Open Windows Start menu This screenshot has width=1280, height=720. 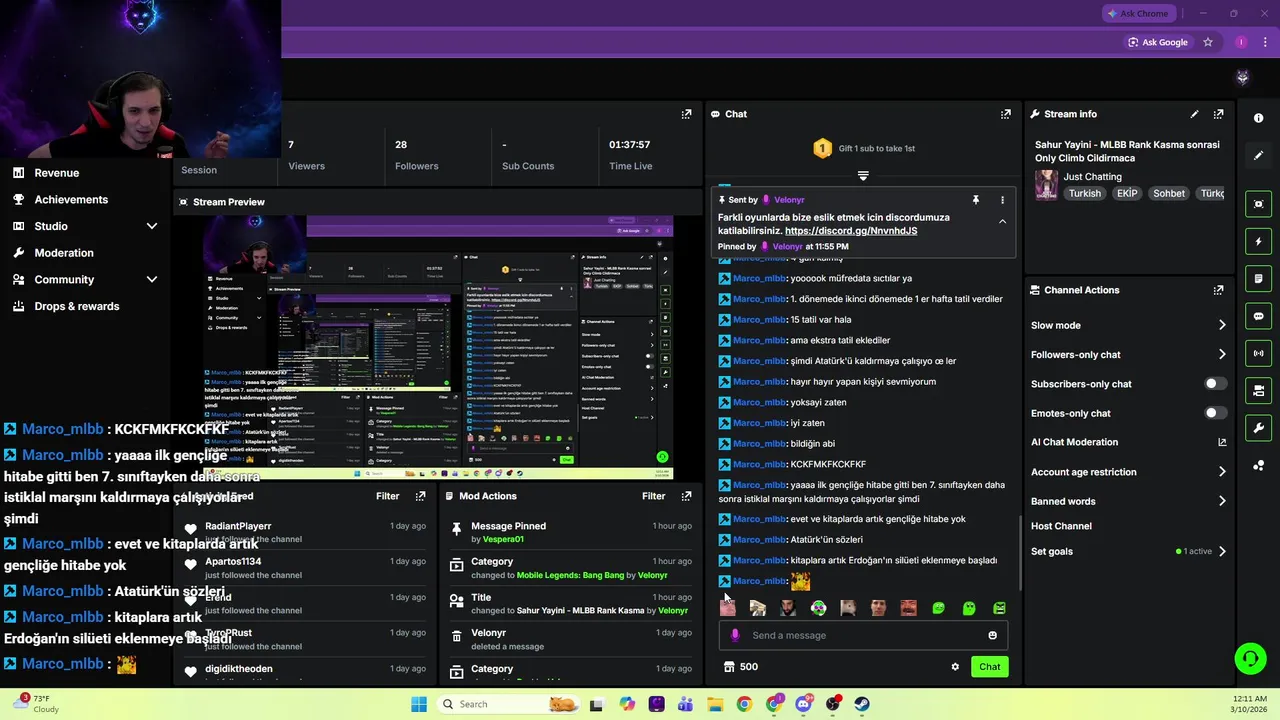point(418,704)
